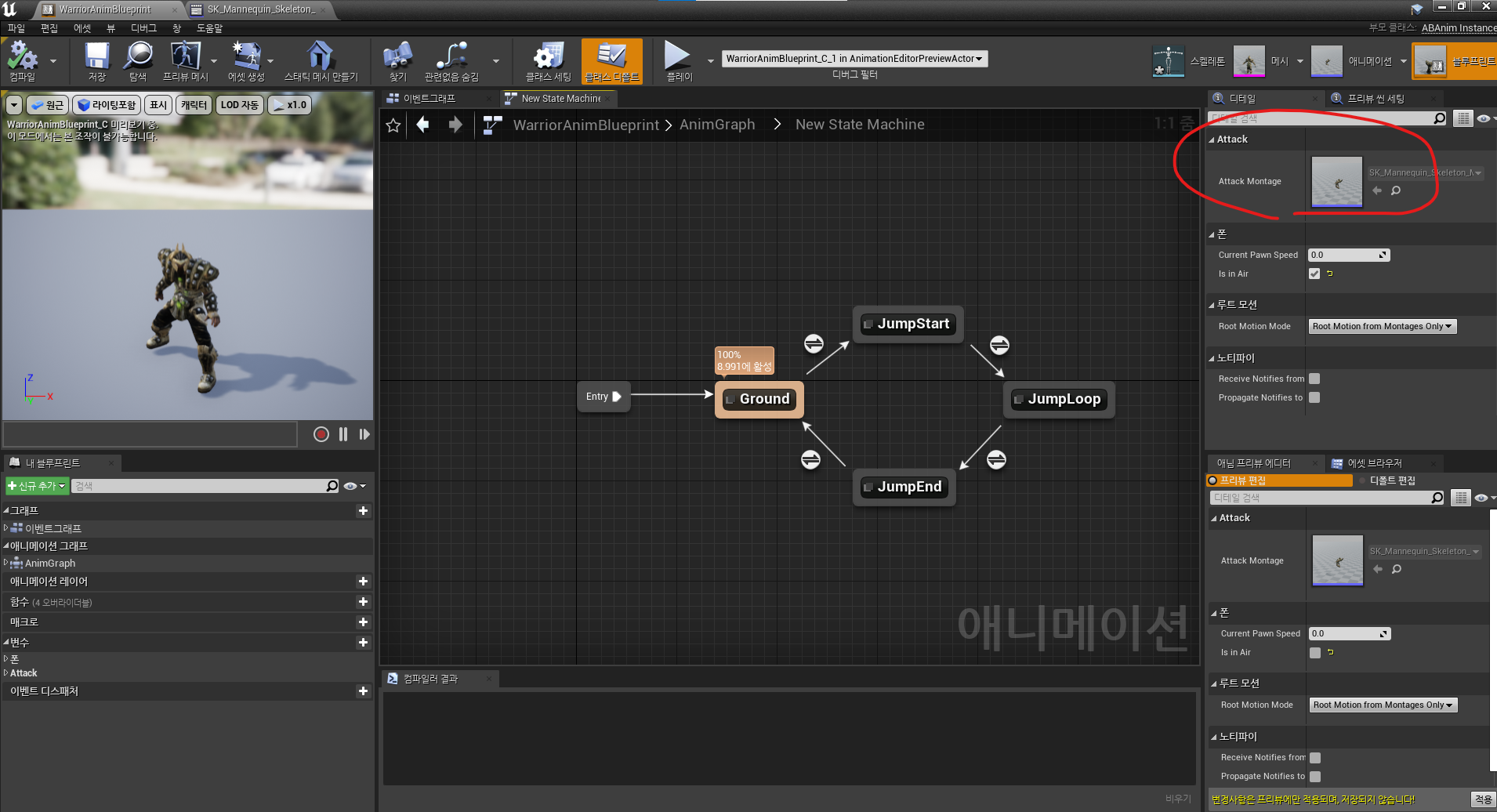Click the Browse (탐색) magnifier icon
Image resolution: width=1497 pixels, height=812 pixels.
(138, 60)
